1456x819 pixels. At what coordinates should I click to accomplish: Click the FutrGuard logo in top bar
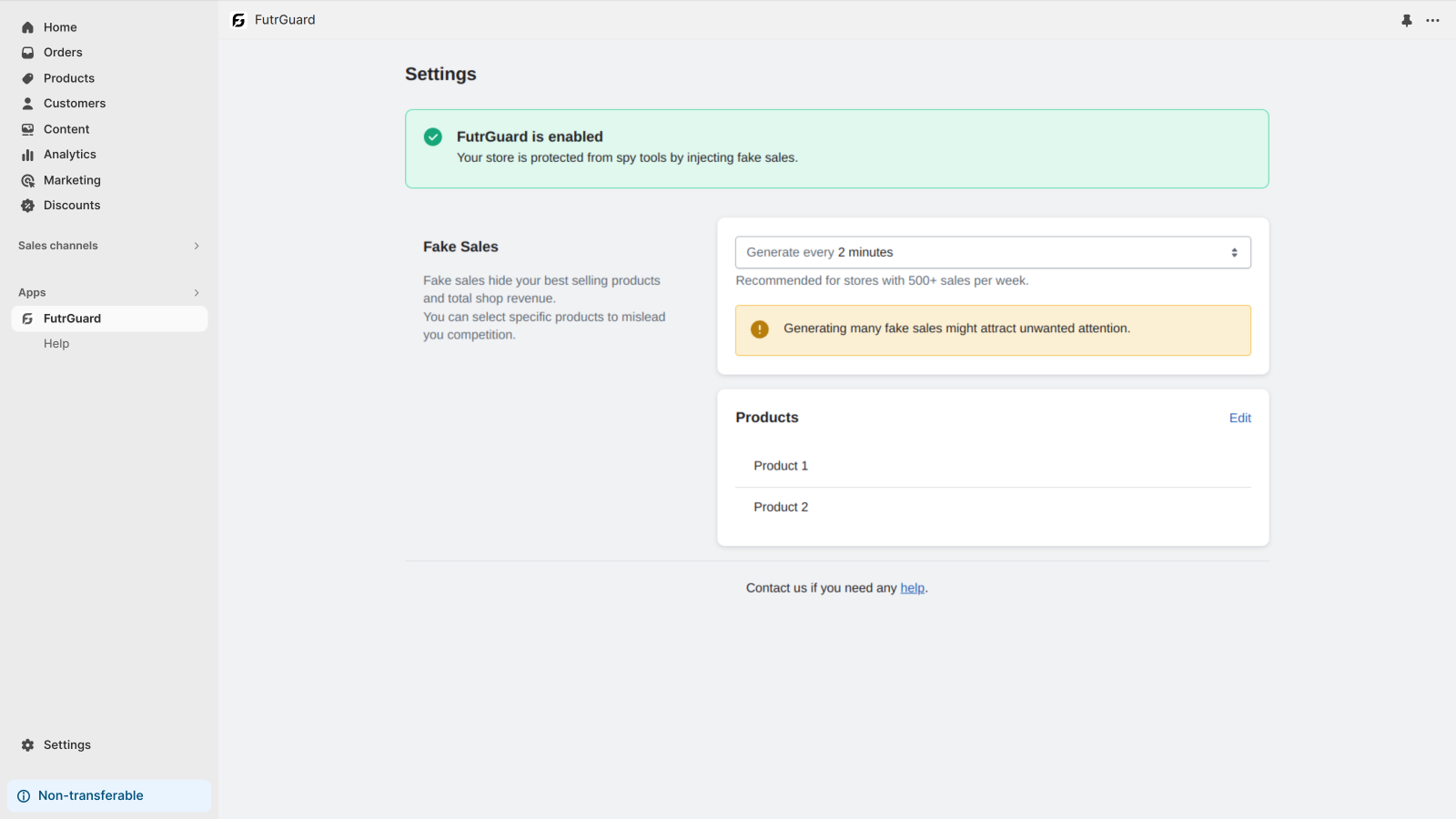coord(238,20)
